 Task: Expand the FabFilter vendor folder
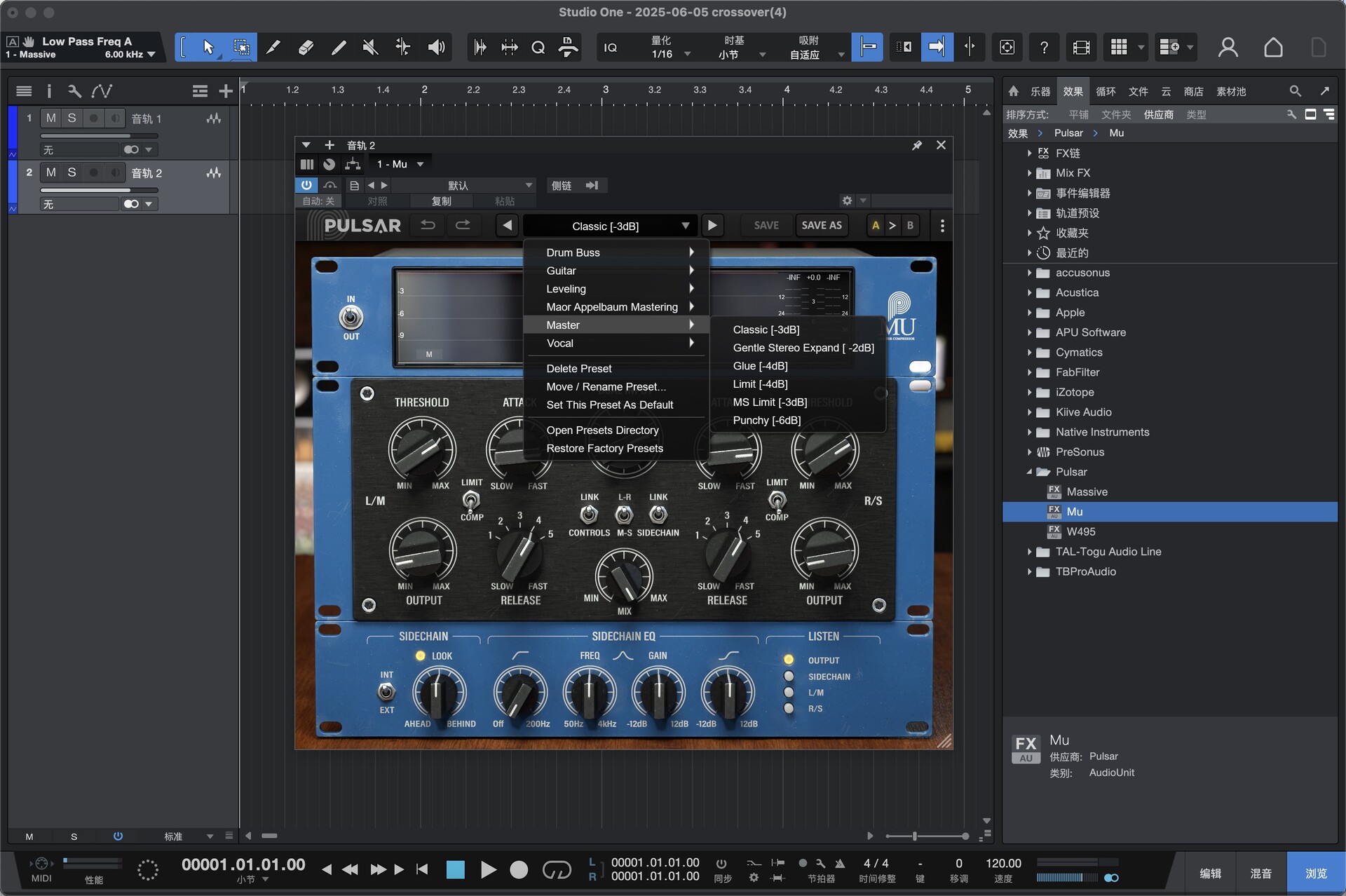(x=1029, y=372)
